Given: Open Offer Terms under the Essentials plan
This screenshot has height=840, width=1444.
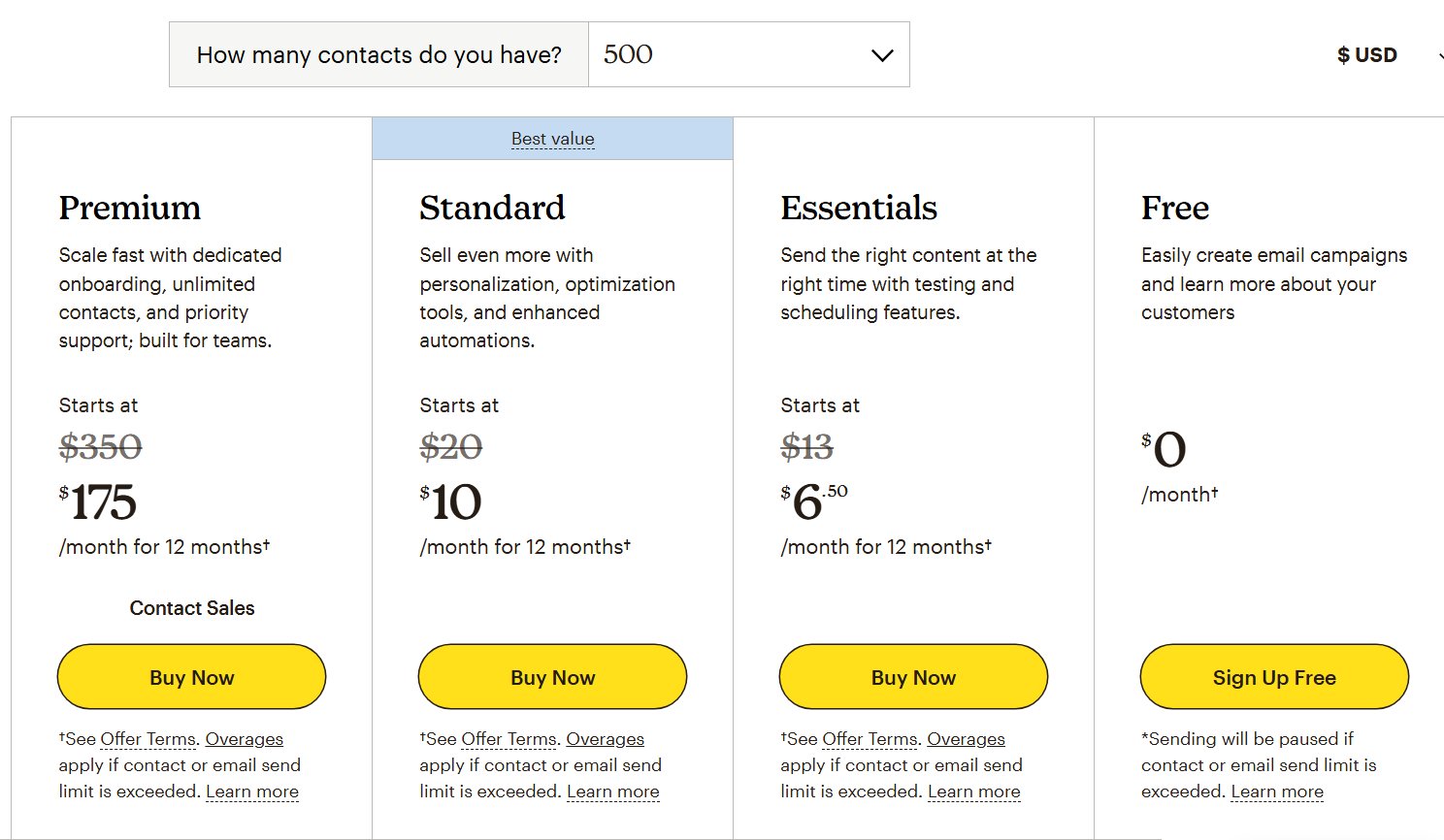Looking at the screenshot, I should [870, 739].
